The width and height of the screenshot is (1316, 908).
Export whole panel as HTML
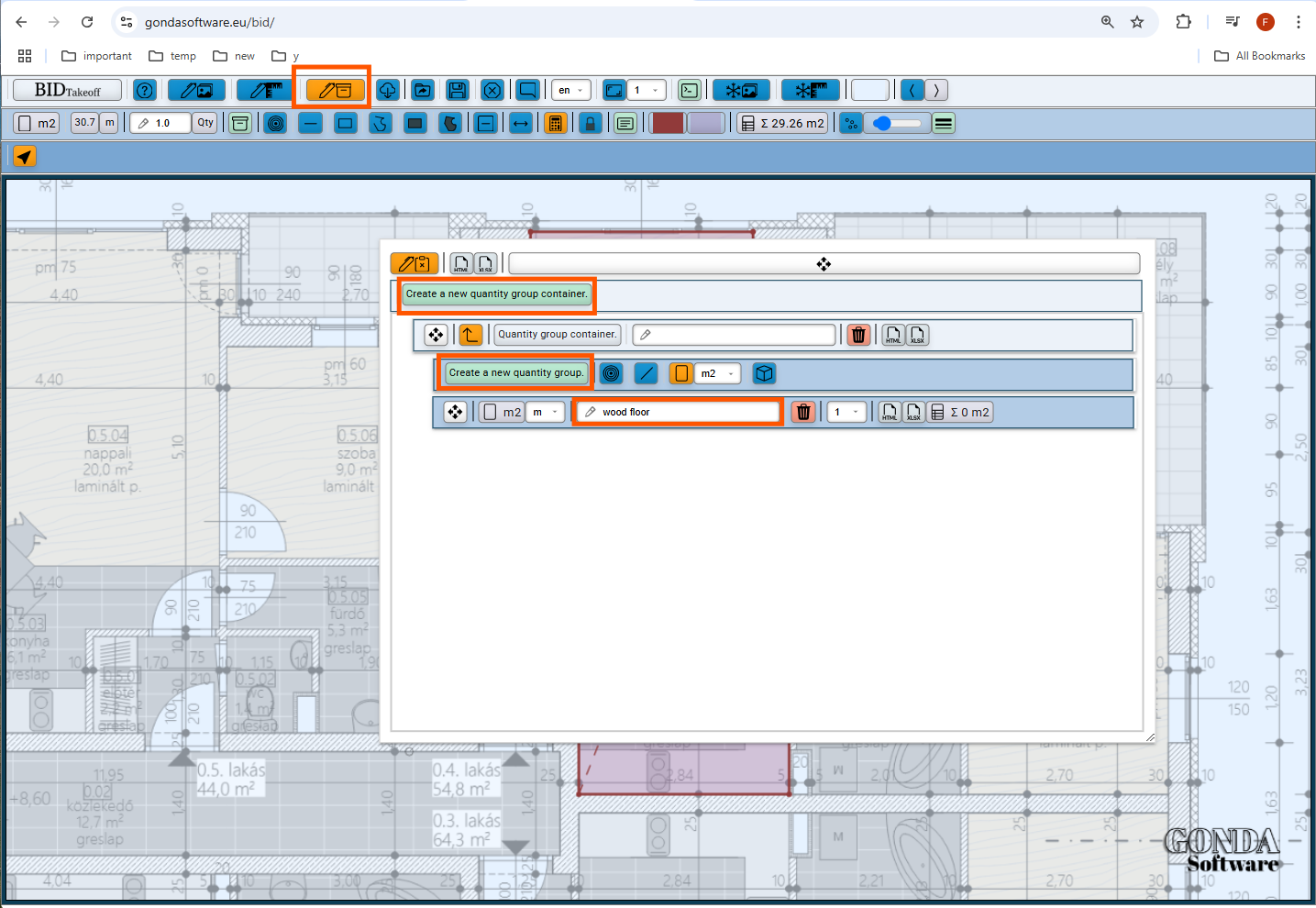(461, 264)
